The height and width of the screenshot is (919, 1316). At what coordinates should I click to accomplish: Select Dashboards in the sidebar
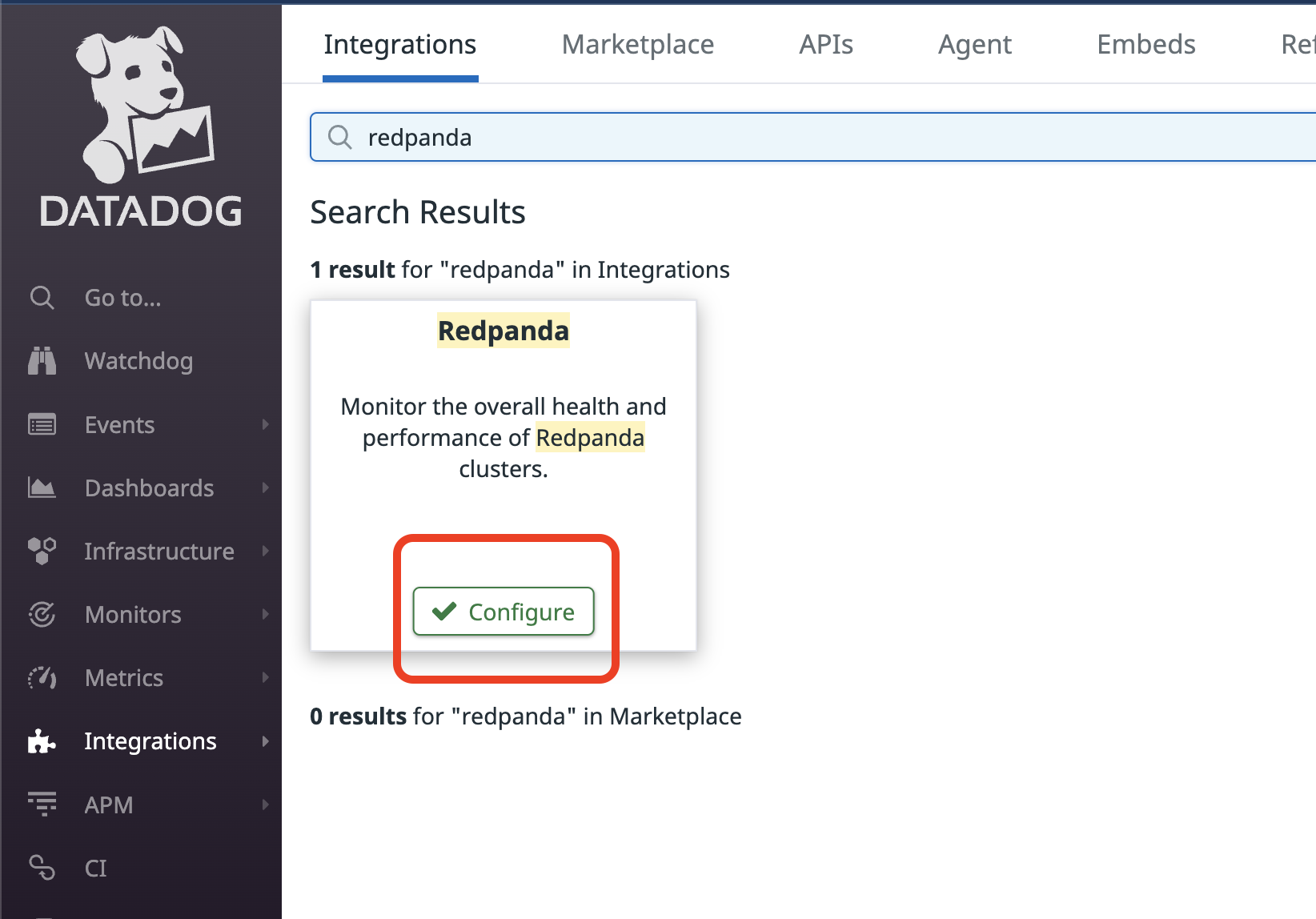pyautogui.click(x=150, y=488)
